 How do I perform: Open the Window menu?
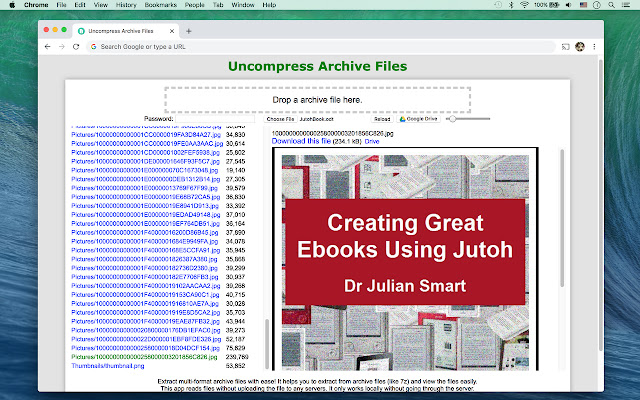pos(243,5)
